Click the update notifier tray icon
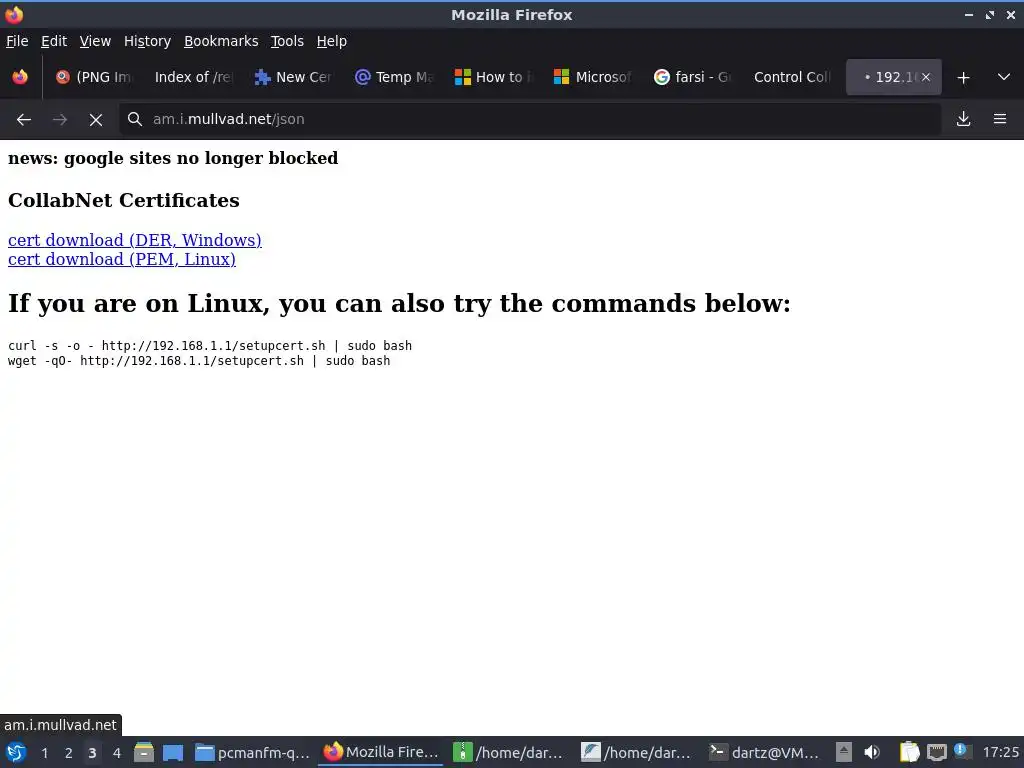Screen dimensions: 1024x768 (x=961, y=750)
